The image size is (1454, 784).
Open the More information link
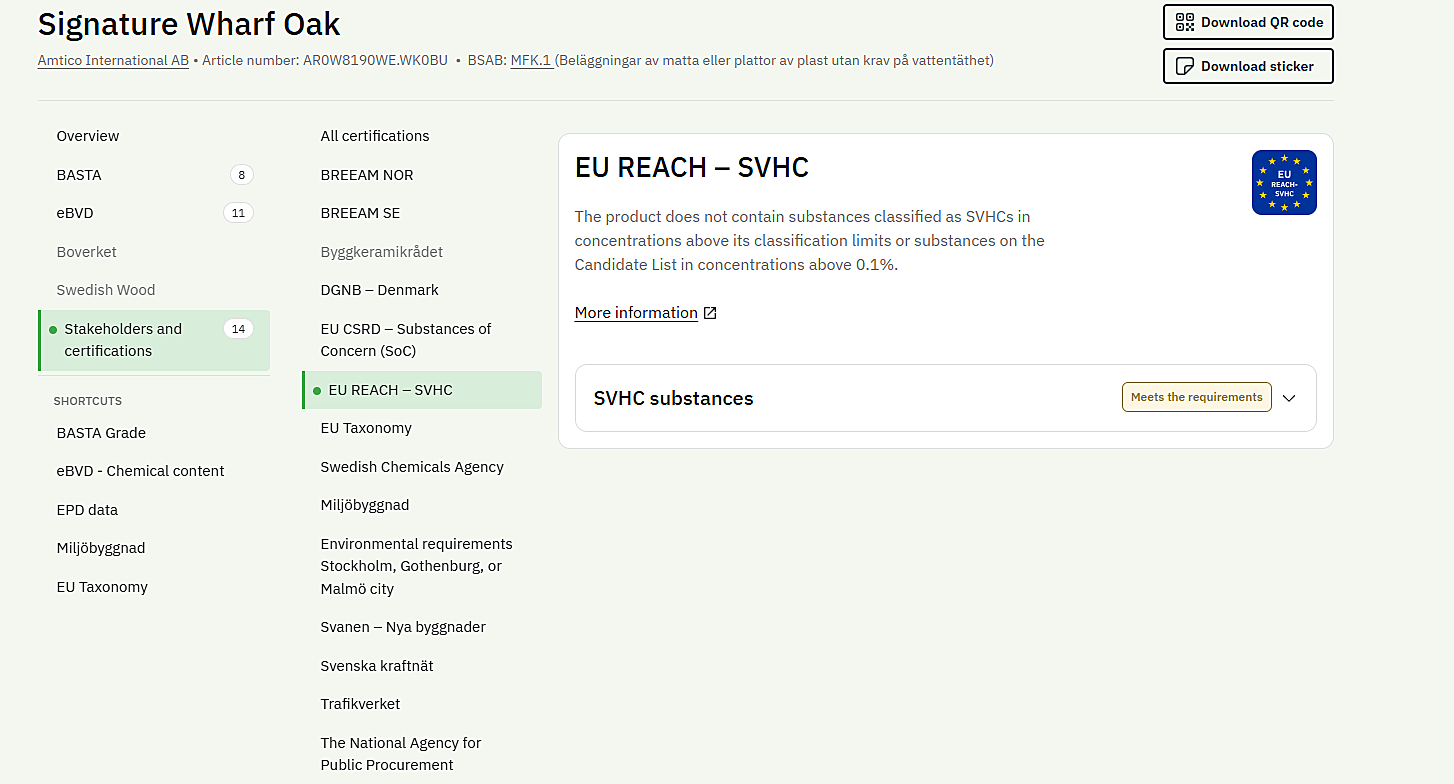point(636,313)
